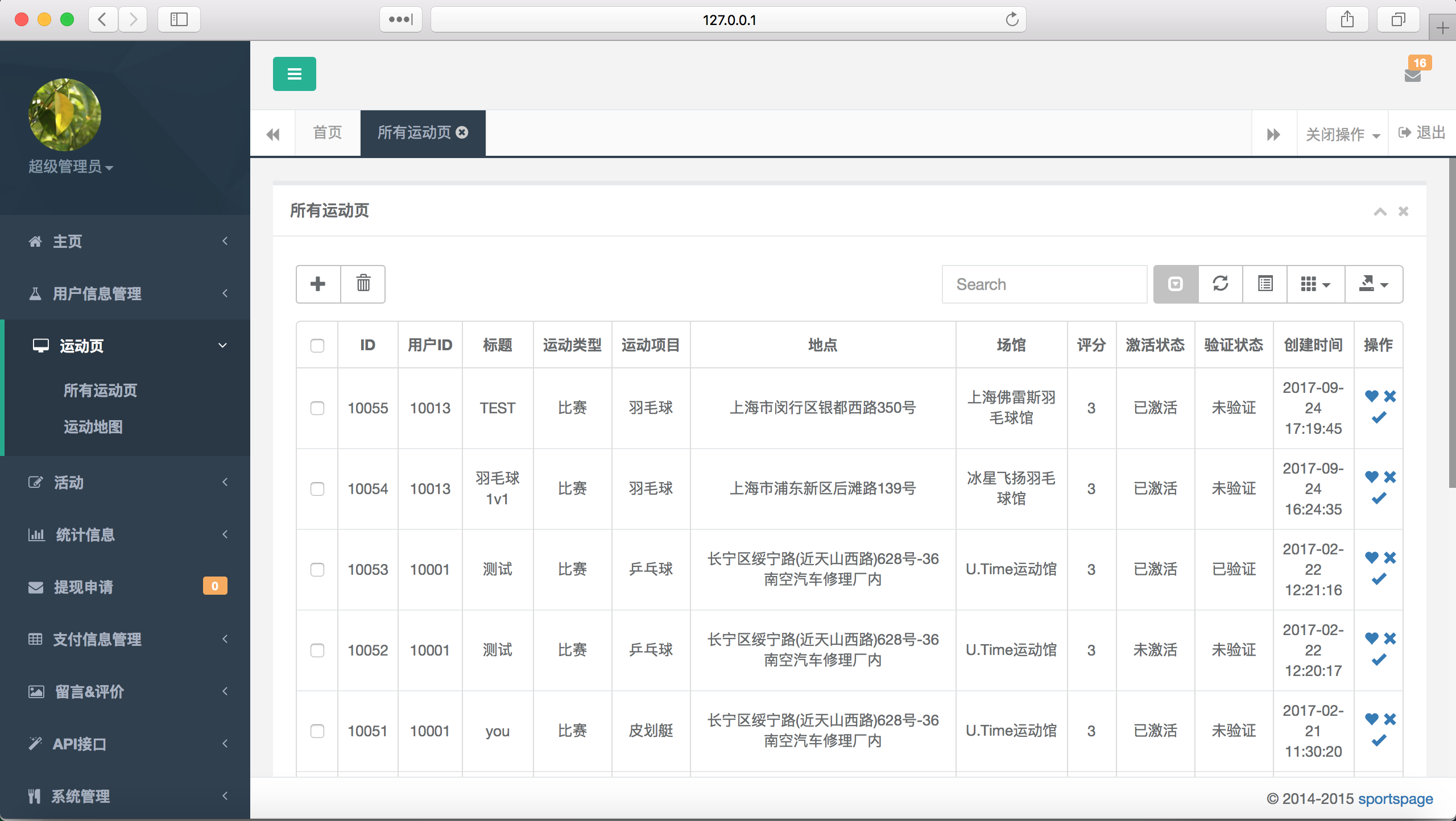Click the trash delete icon in the table toolbar

click(363, 284)
